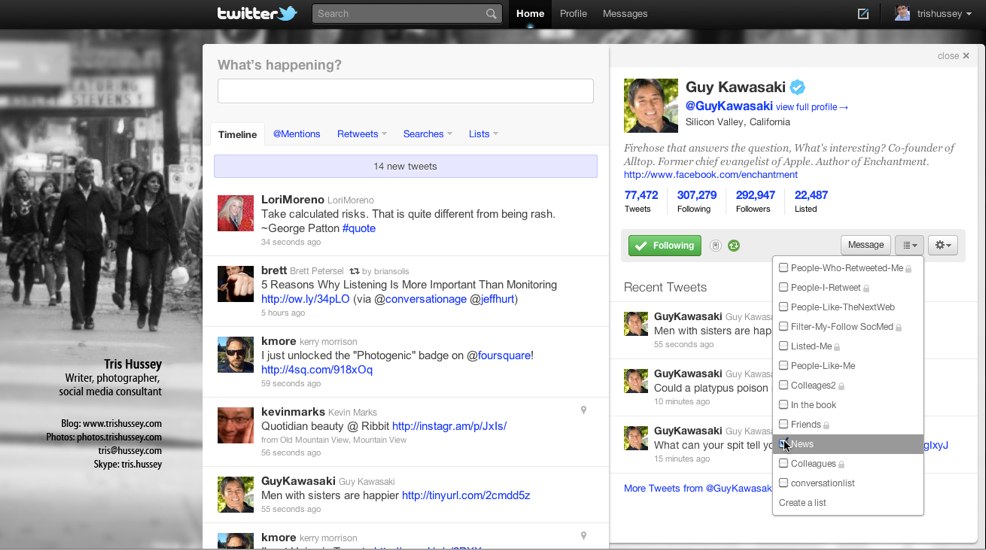Switch to the Timeline tab
This screenshot has width=986, height=550.
click(x=237, y=135)
